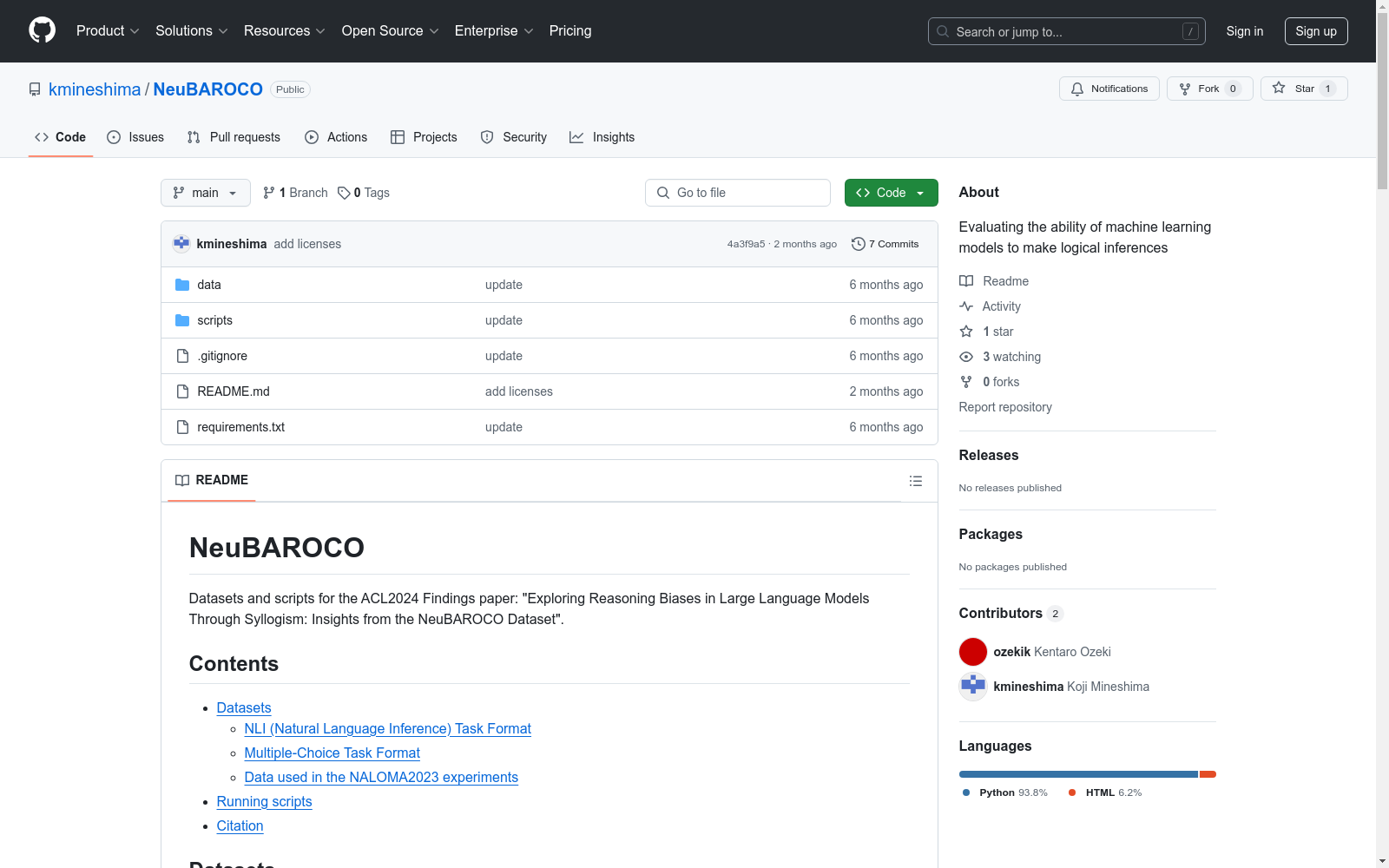Open the Running scripts contents link
Image resolution: width=1389 pixels, height=868 pixels.
265,802
